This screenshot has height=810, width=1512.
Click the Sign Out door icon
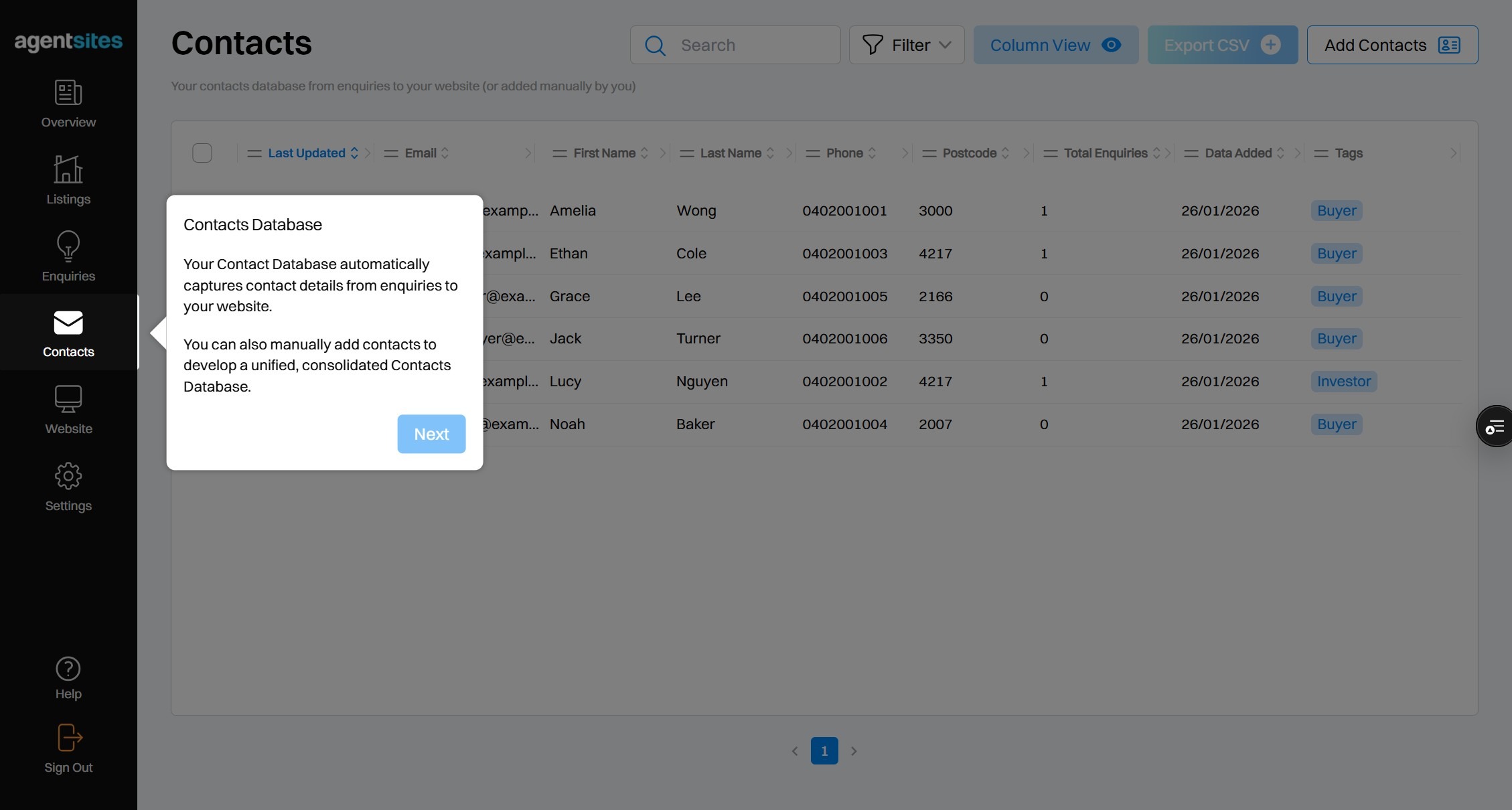coord(68,738)
